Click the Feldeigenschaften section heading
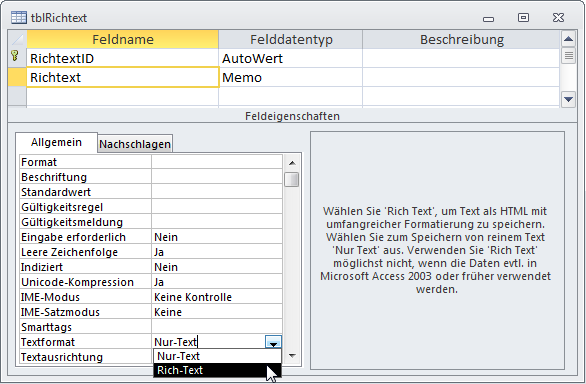The height and width of the screenshot is (384, 586). point(292,116)
